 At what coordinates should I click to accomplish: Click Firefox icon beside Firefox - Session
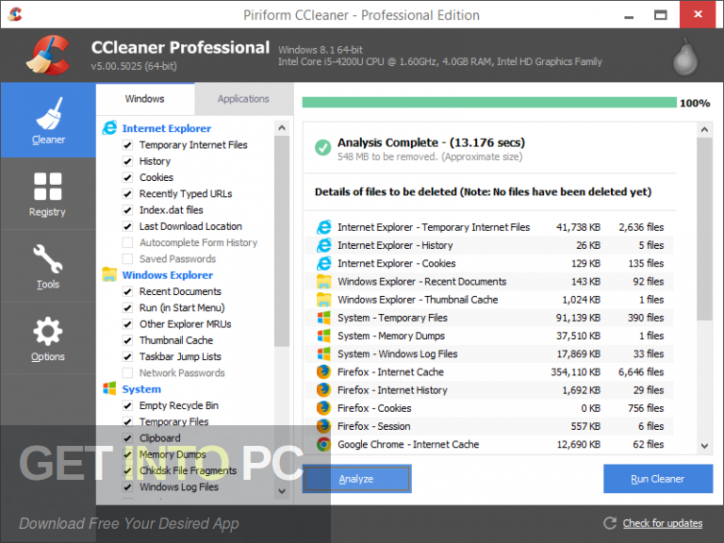coord(324,426)
